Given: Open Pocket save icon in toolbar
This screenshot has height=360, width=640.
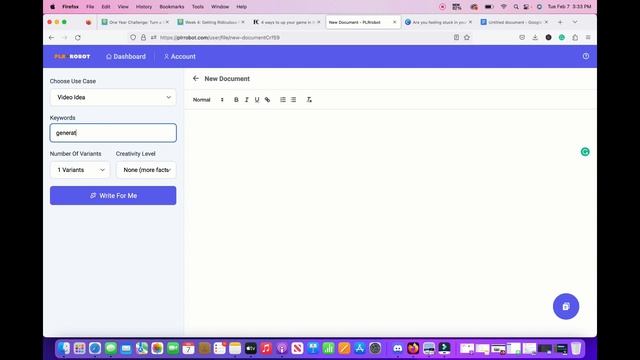Looking at the screenshot, I should 522,38.
